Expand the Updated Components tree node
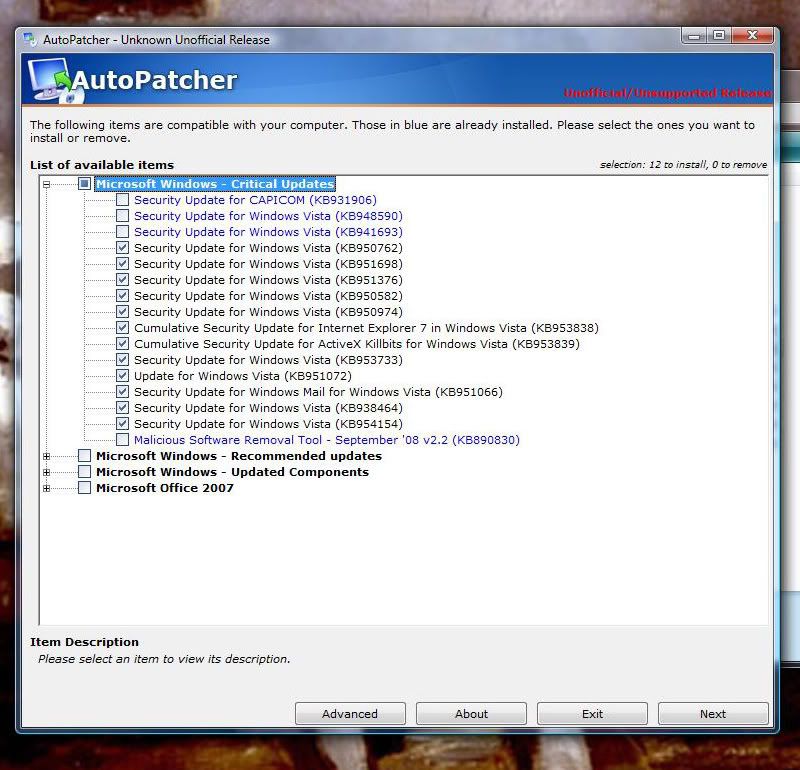The height and width of the screenshot is (770, 800). tap(46, 472)
